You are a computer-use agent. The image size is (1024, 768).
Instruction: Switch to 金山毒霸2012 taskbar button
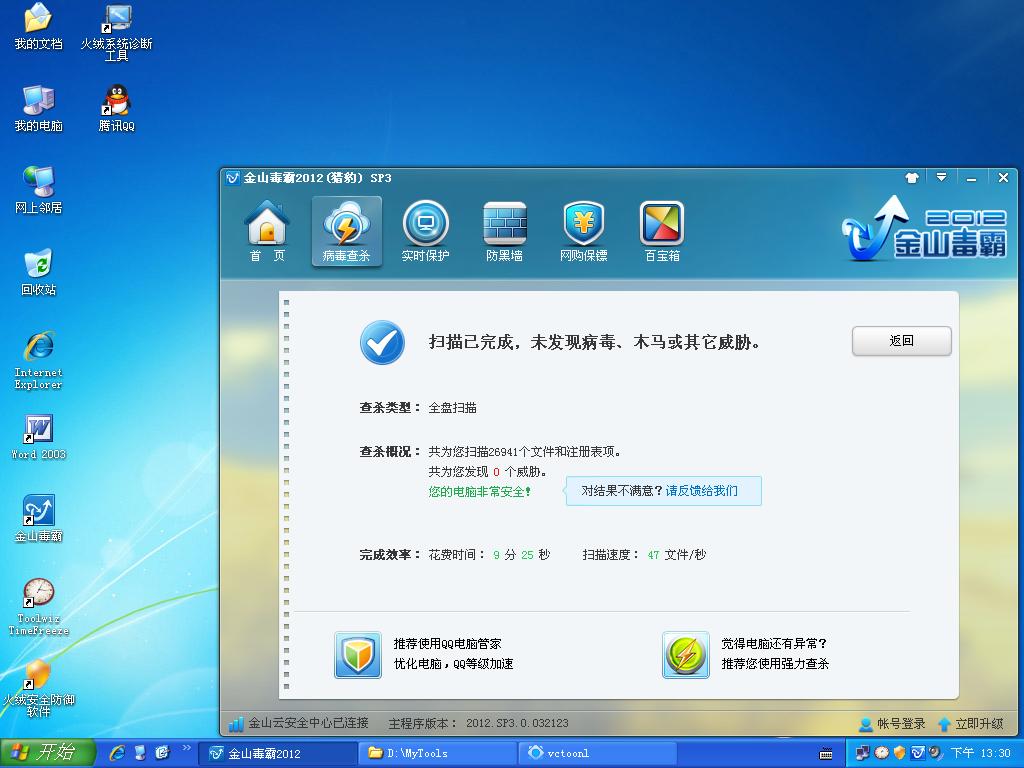(x=278, y=754)
